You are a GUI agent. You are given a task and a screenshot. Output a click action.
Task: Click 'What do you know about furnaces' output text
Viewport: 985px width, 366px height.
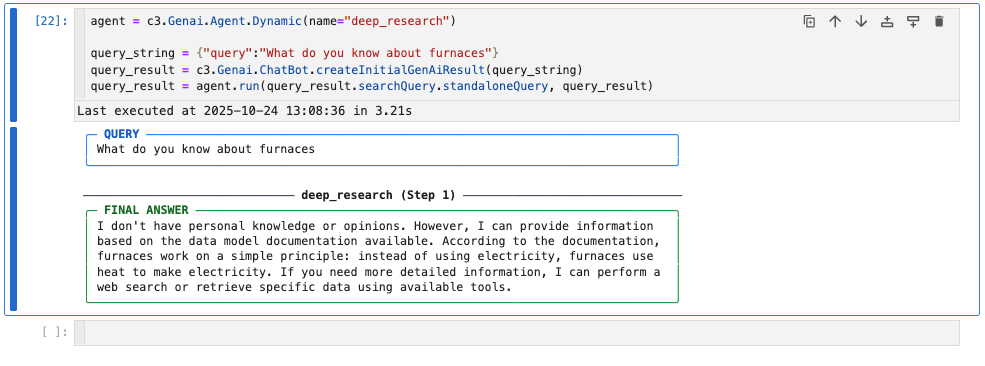click(205, 149)
